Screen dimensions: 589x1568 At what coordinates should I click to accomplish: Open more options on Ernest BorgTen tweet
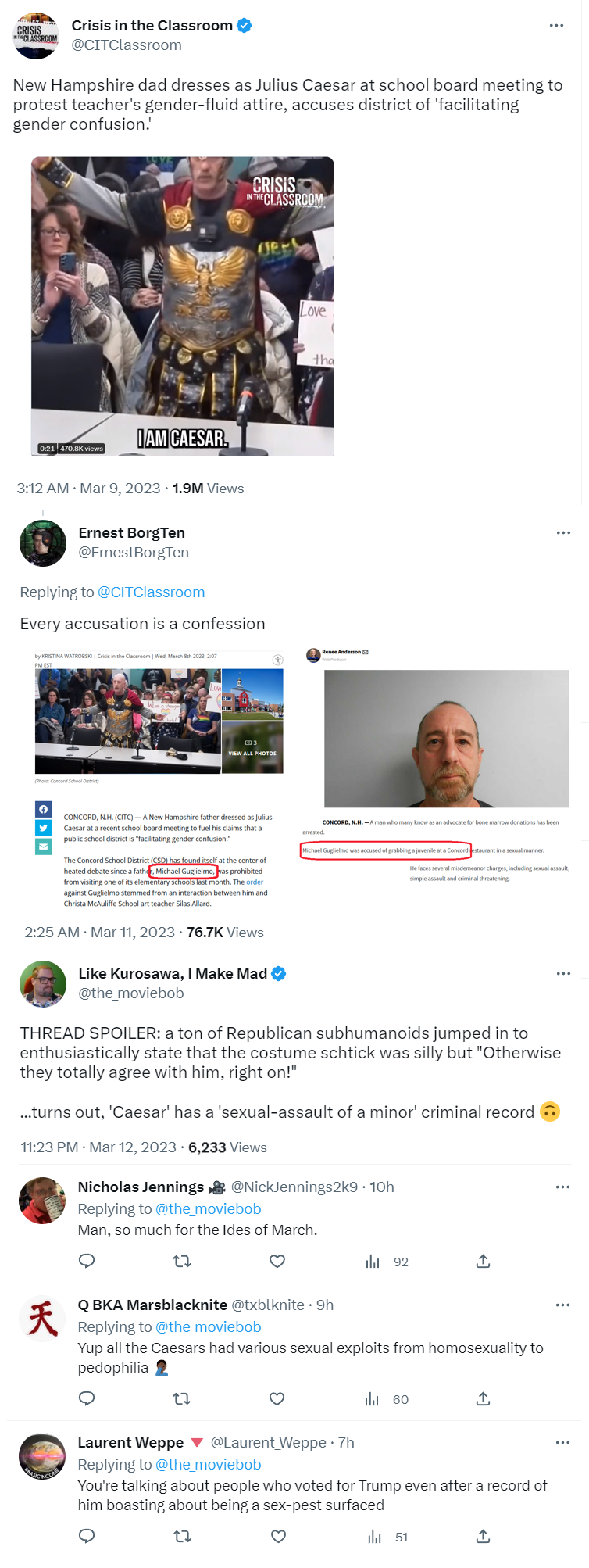[x=563, y=533]
